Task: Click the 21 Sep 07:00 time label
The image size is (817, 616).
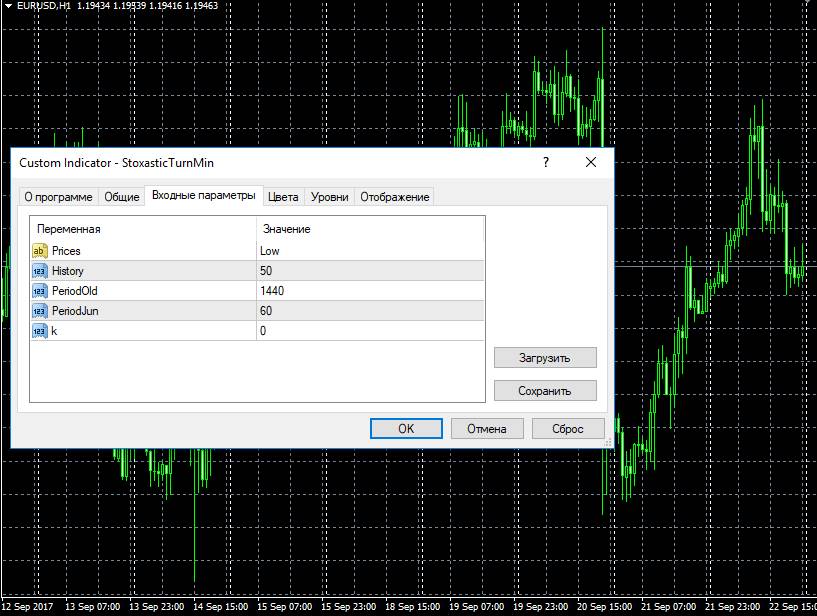Action: [669, 607]
